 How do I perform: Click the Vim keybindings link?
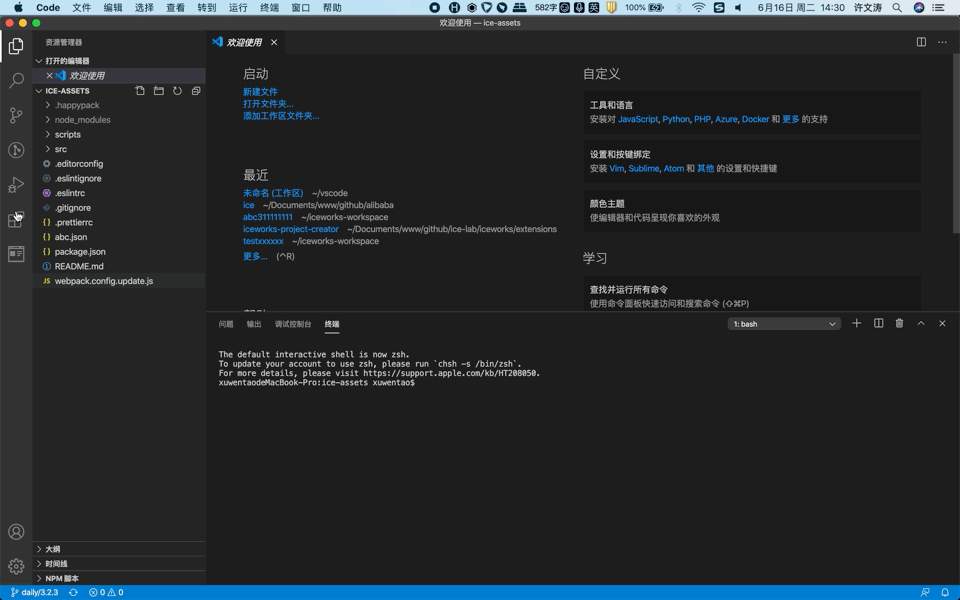(x=617, y=168)
